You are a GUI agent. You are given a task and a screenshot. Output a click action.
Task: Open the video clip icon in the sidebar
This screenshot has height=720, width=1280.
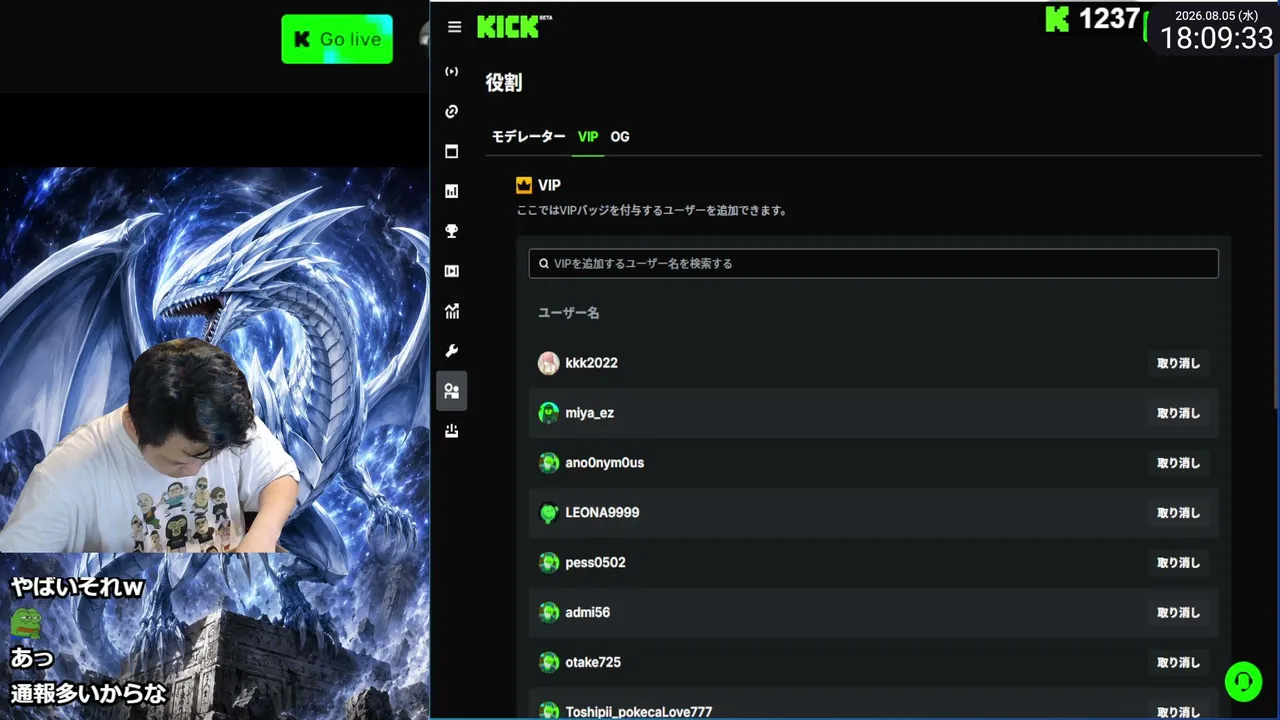[x=452, y=271]
